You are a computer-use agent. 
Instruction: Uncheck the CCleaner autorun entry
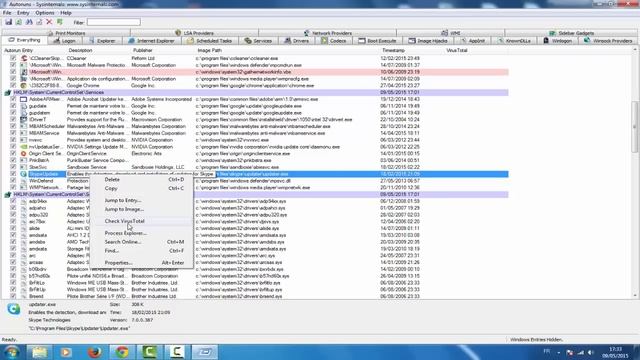(13, 58)
